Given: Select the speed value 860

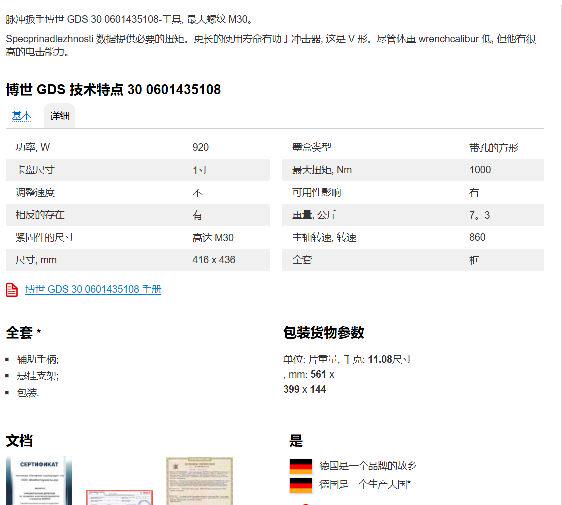Looking at the screenshot, I should pos(477,237).
